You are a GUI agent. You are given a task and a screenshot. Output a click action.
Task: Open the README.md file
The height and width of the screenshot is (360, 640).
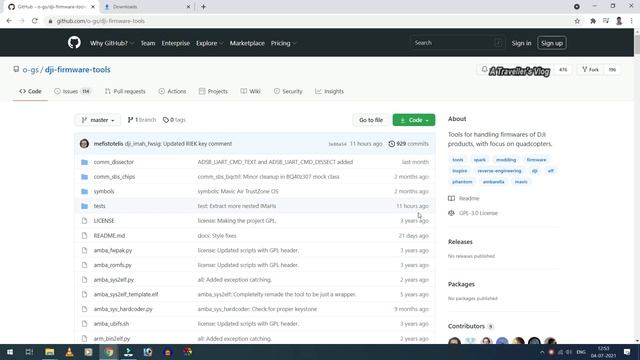[109, 236]
